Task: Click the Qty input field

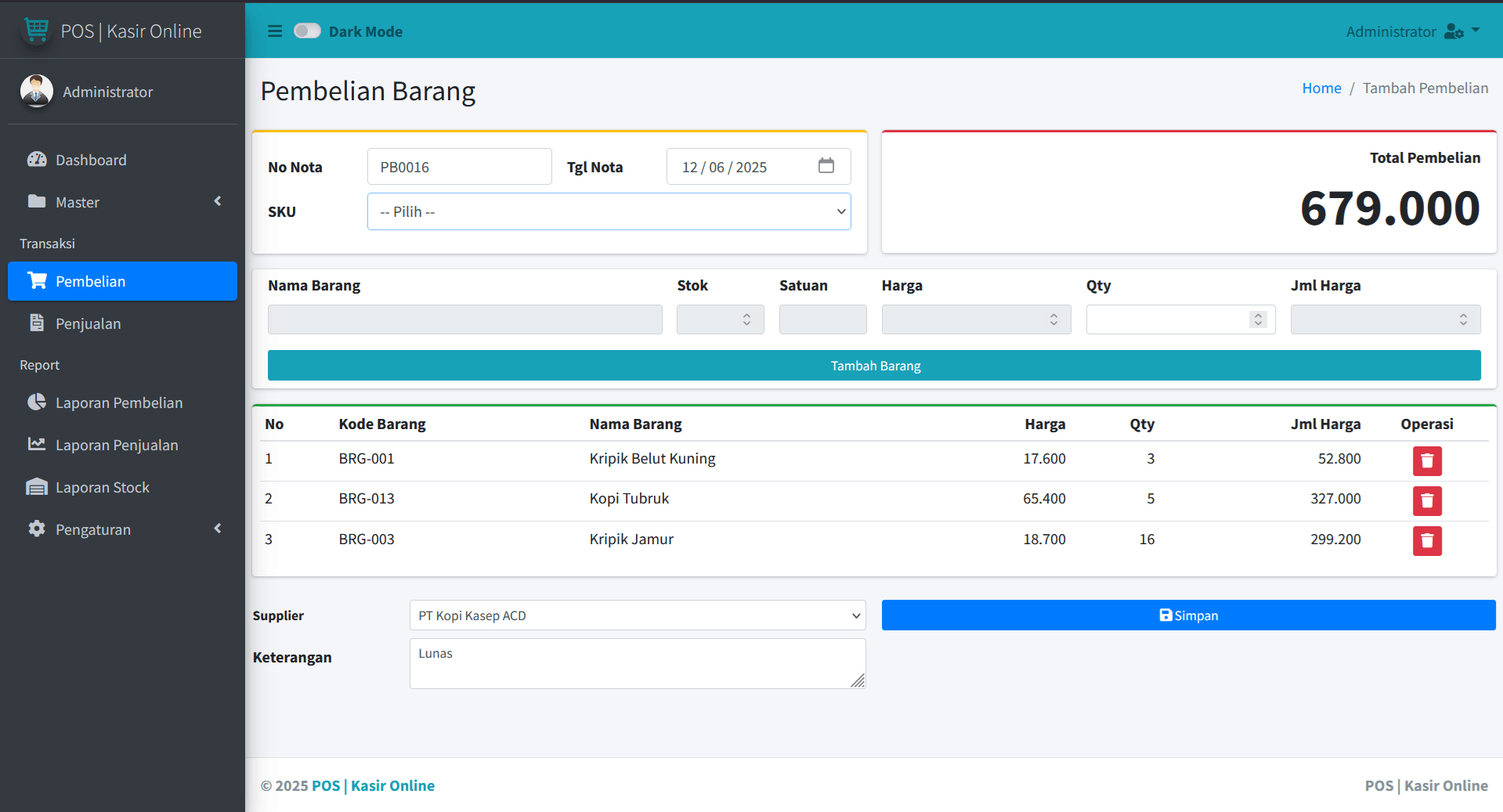Action: point(1180,319)
